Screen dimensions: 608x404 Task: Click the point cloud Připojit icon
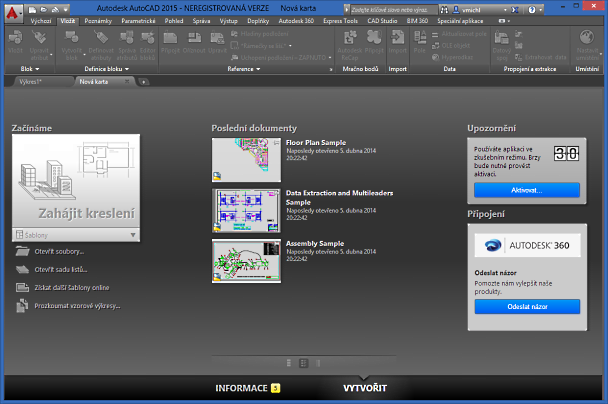pyautogui.click(x=374, y=38)
